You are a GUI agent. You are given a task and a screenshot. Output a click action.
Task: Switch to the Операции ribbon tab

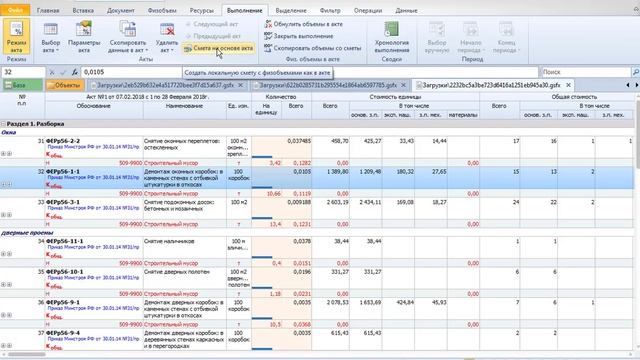(368, 11)
